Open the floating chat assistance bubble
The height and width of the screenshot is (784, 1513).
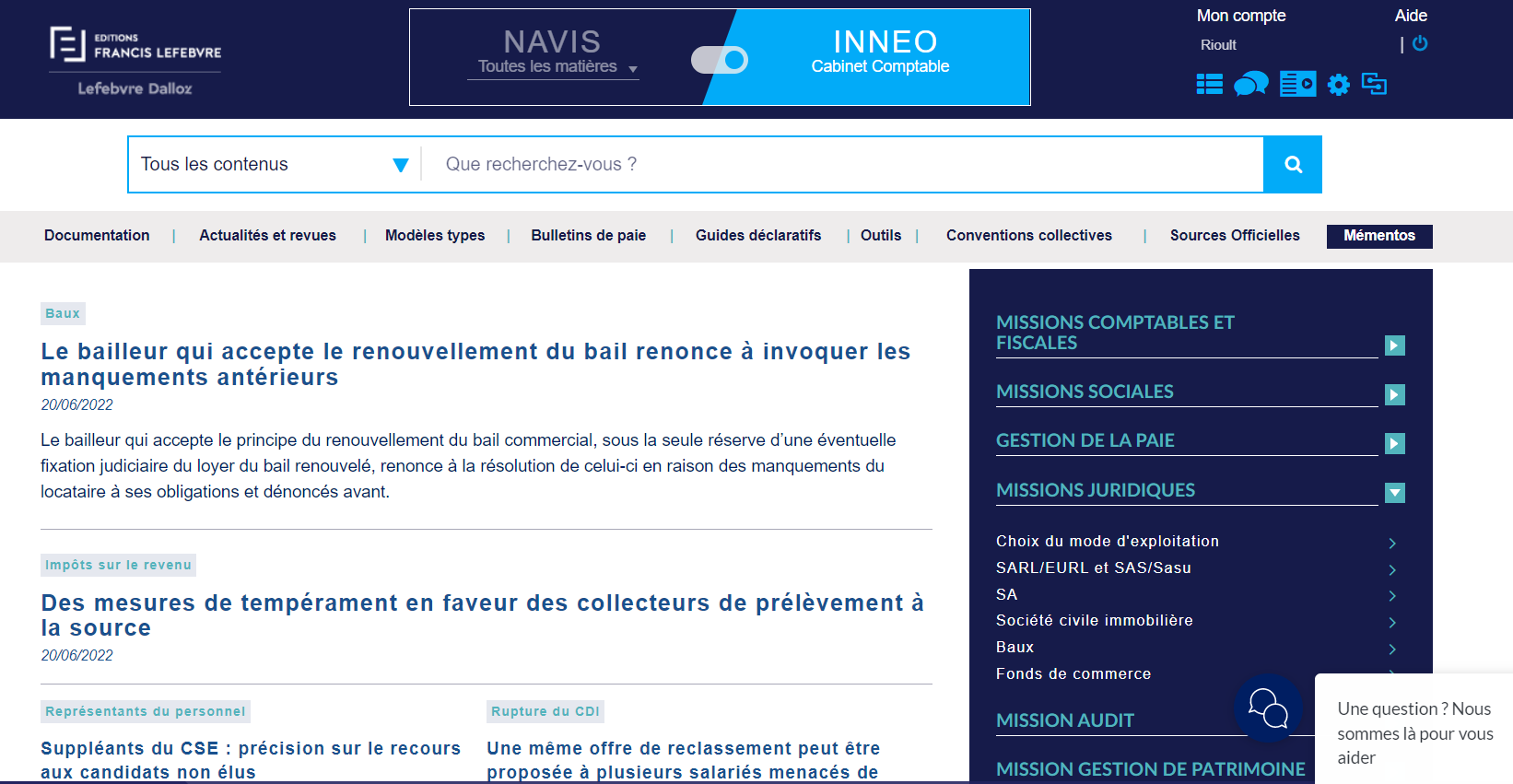(x=1268, y=708)
